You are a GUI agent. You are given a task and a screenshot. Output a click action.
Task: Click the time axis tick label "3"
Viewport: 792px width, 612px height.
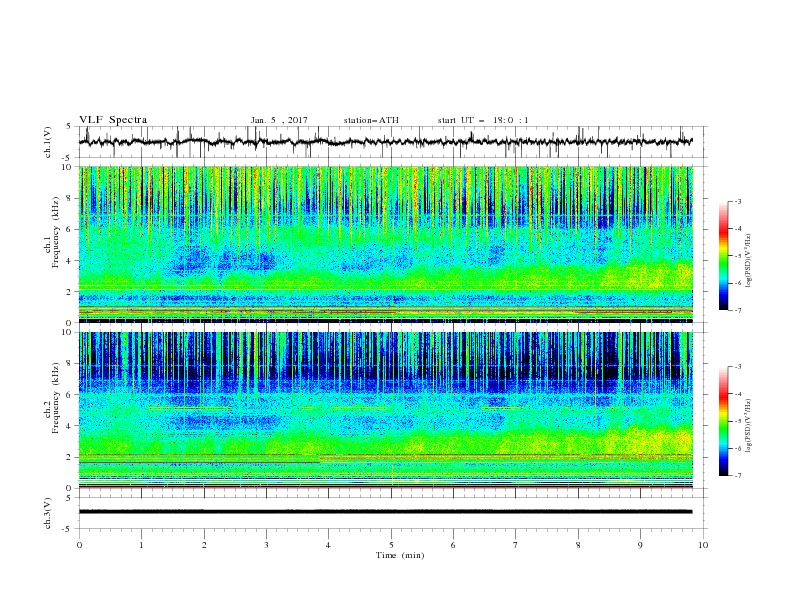click(x=266, y=545)
